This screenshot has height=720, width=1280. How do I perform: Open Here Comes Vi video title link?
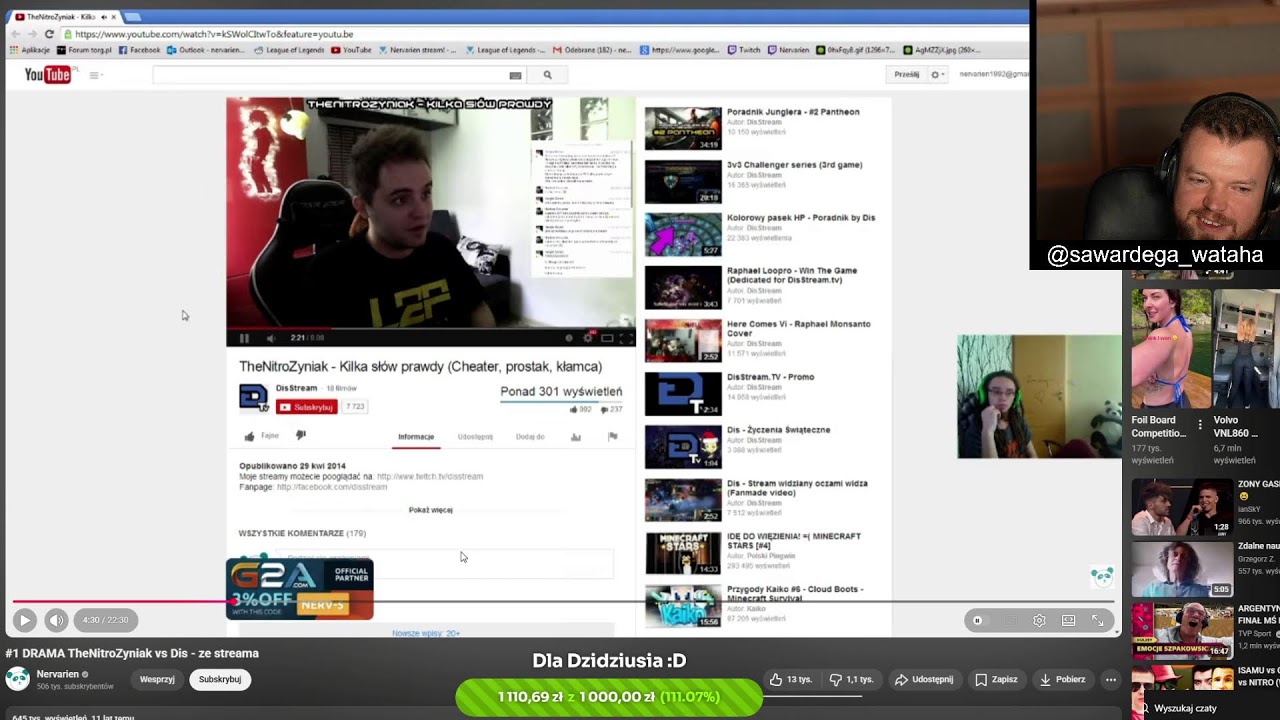point(799,329)
